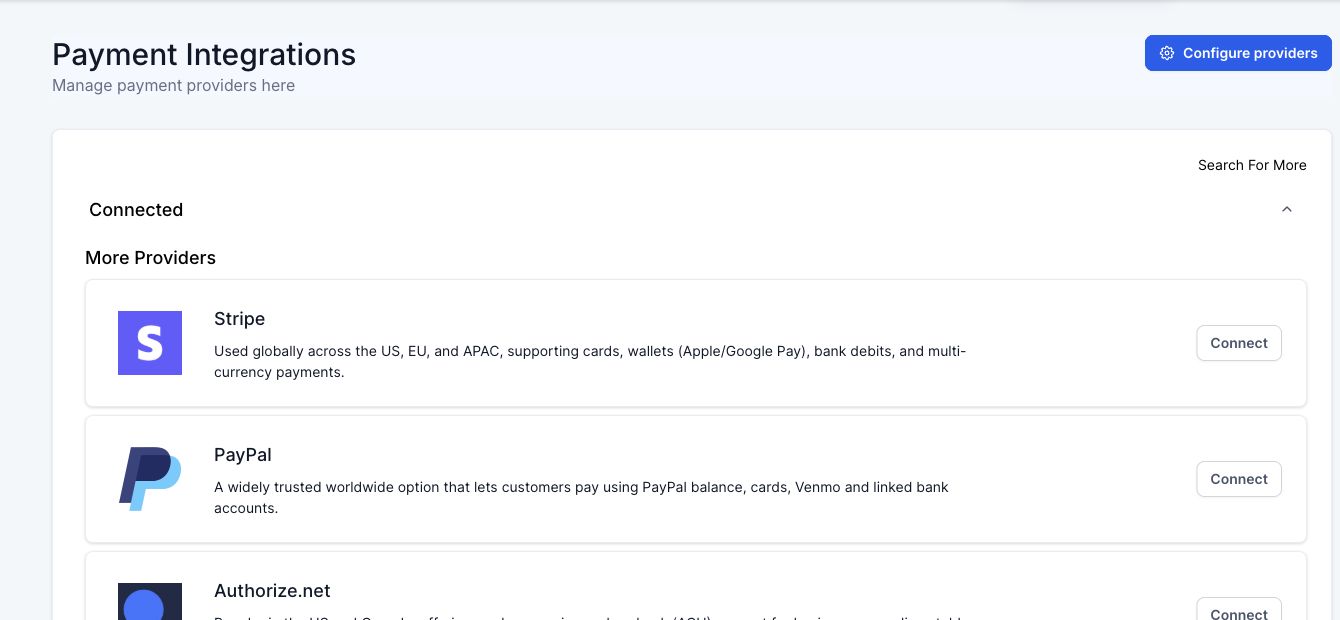Click the Connected section heading
Screen dimensions: 1340x620
(136, 210)
